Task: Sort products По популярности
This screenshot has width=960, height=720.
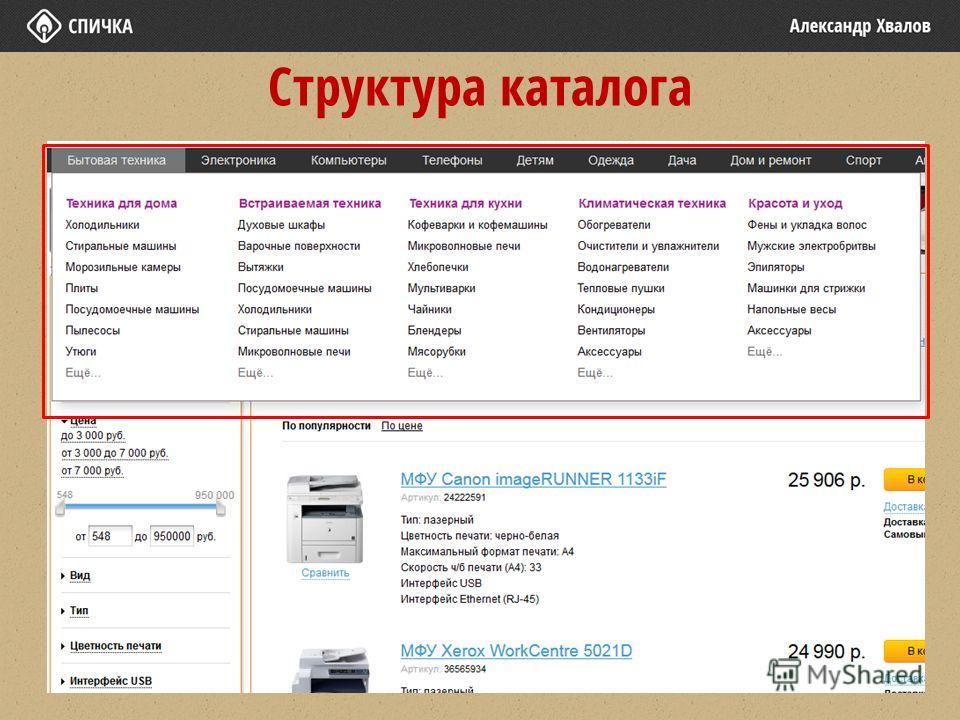Action: pos(326,426)
